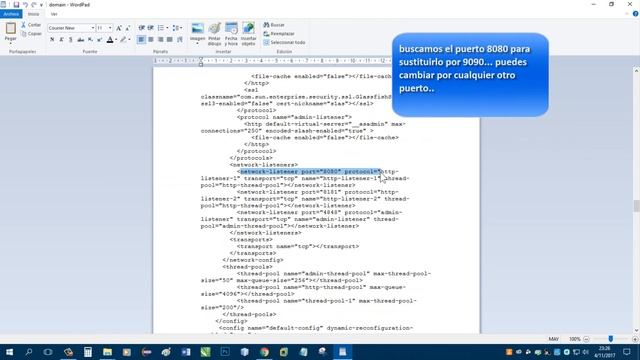Toggle underline (S) formatting
Image resolution: width=640 pixels, height=360 pixels.
tap(70, 40)
